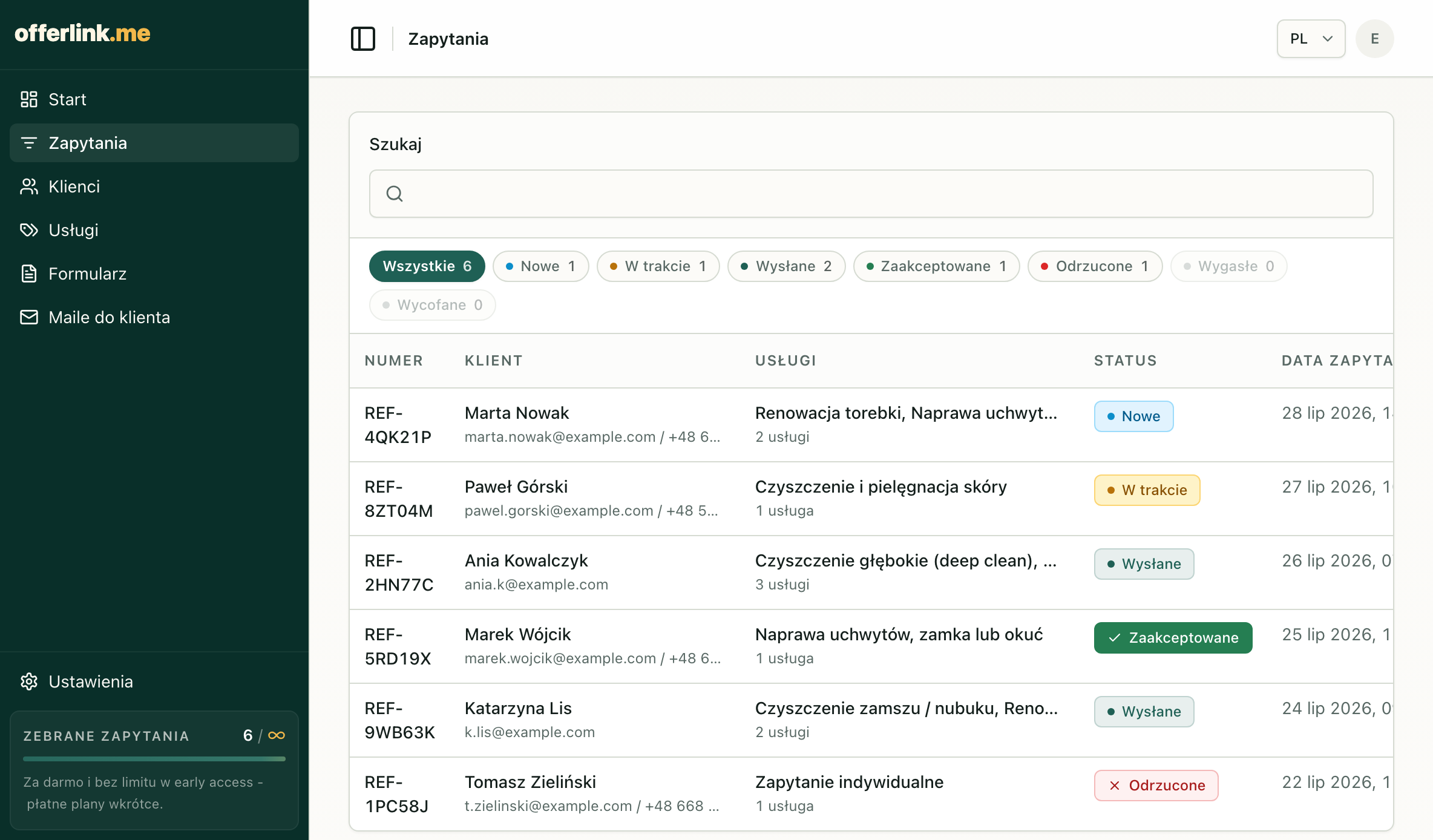Image resolution: width=1433 pixels, height=840 pixels.
Task: Open inquiry REF-4QK21P
Action: [398, 425]
